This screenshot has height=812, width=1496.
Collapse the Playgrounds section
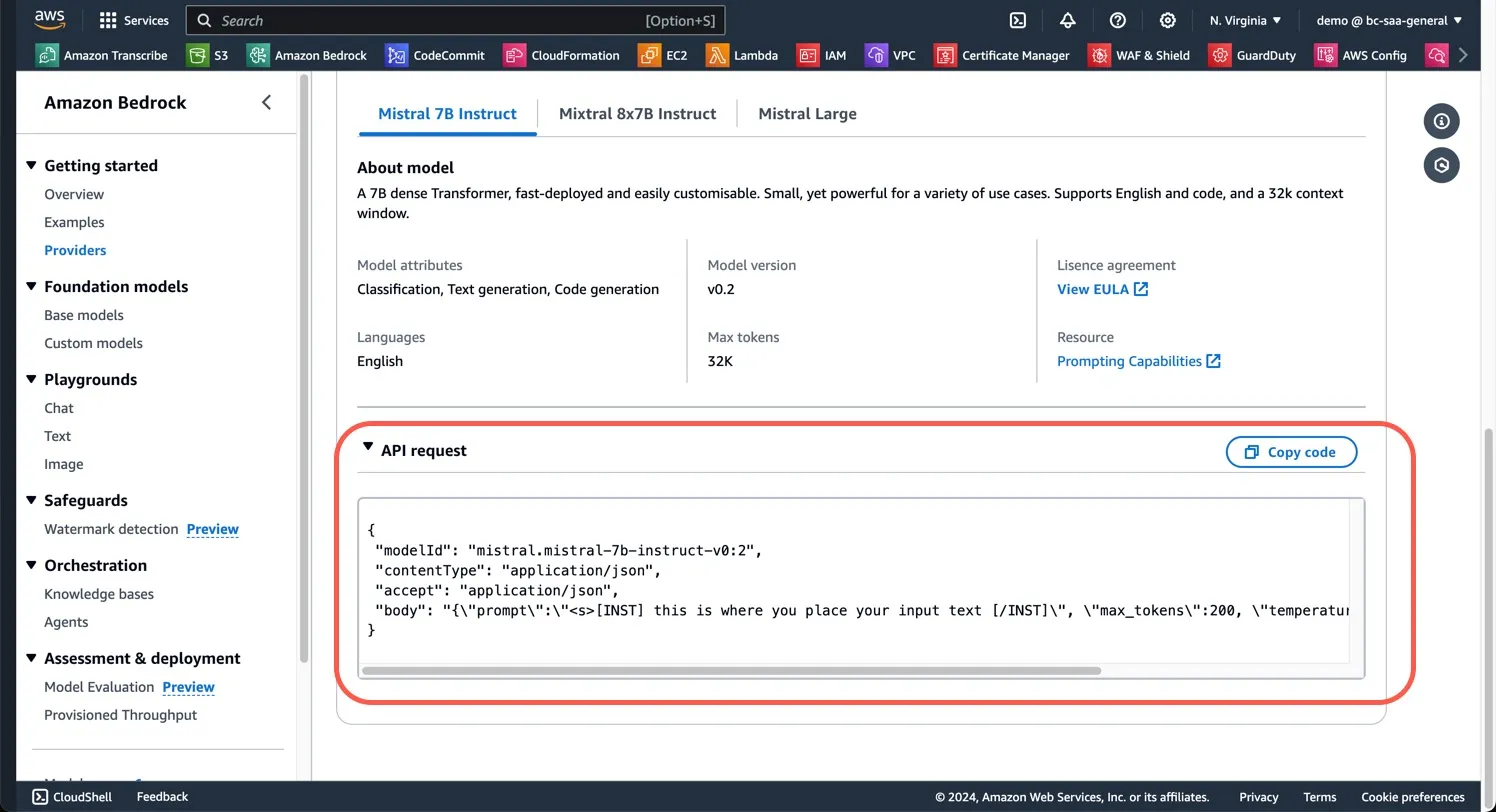(x=31, y=379)
